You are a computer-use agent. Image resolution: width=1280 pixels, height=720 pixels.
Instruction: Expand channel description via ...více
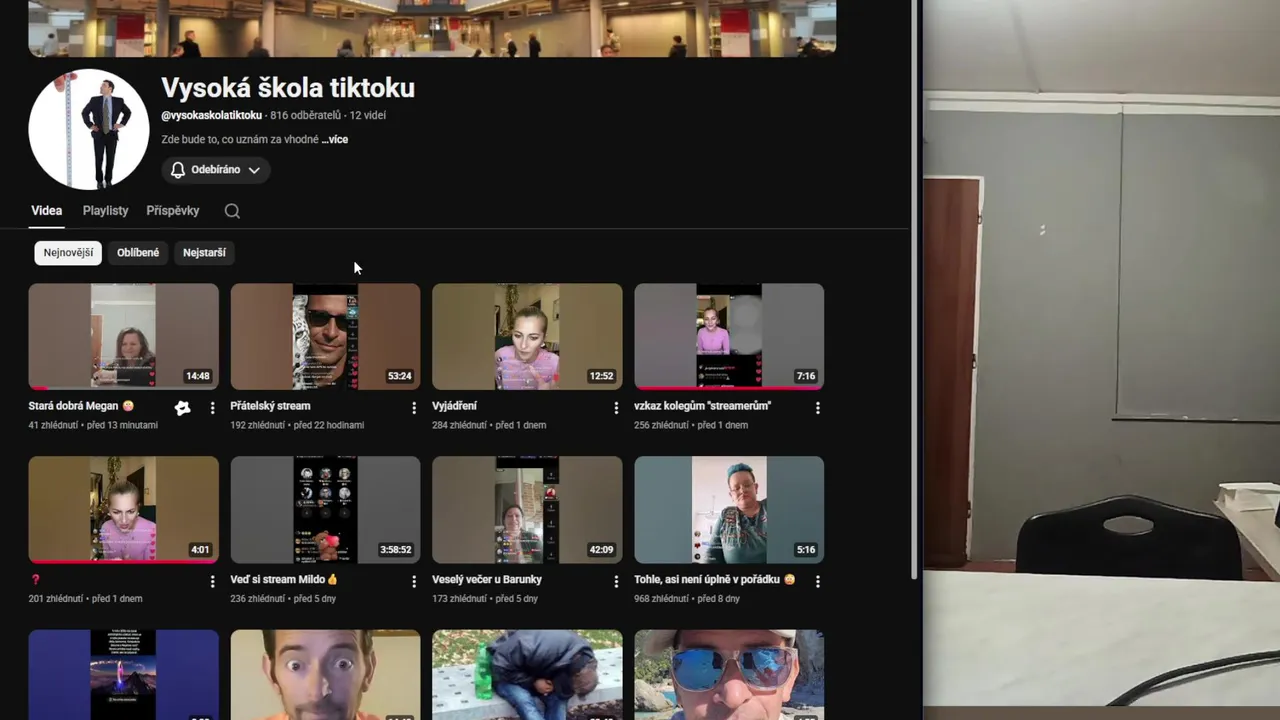coord(335,140)
